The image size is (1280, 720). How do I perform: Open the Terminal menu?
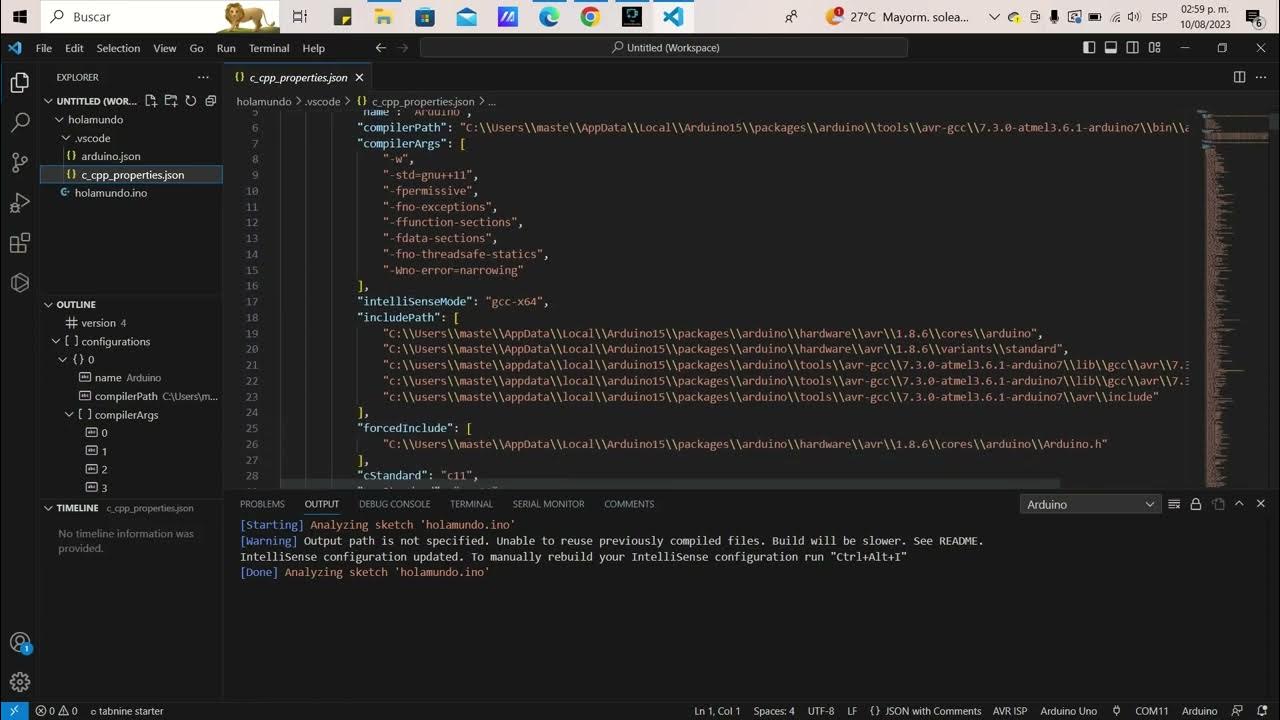[269, 48]
